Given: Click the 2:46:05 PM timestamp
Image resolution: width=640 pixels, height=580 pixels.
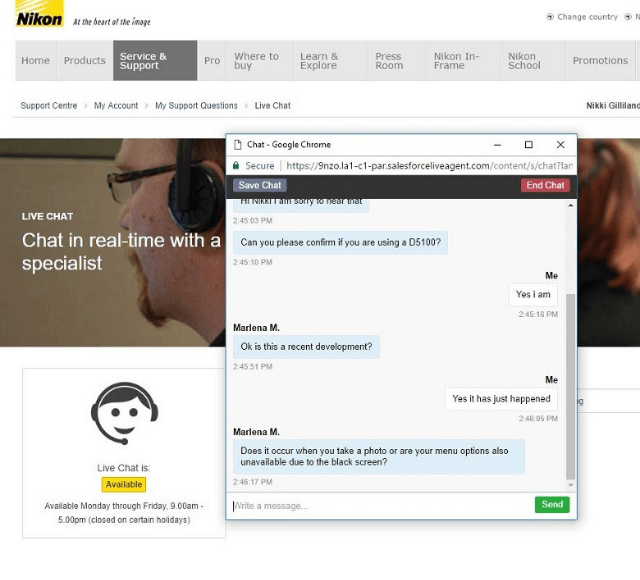Looking at the screenshot, I should 538,418.
